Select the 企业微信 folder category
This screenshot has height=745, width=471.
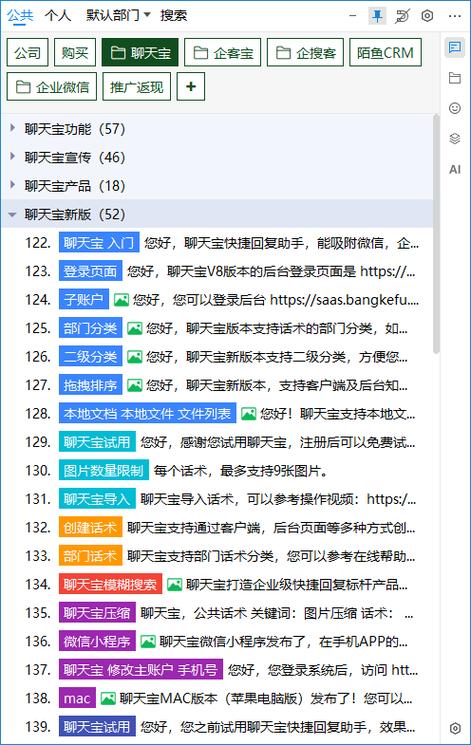52,86
